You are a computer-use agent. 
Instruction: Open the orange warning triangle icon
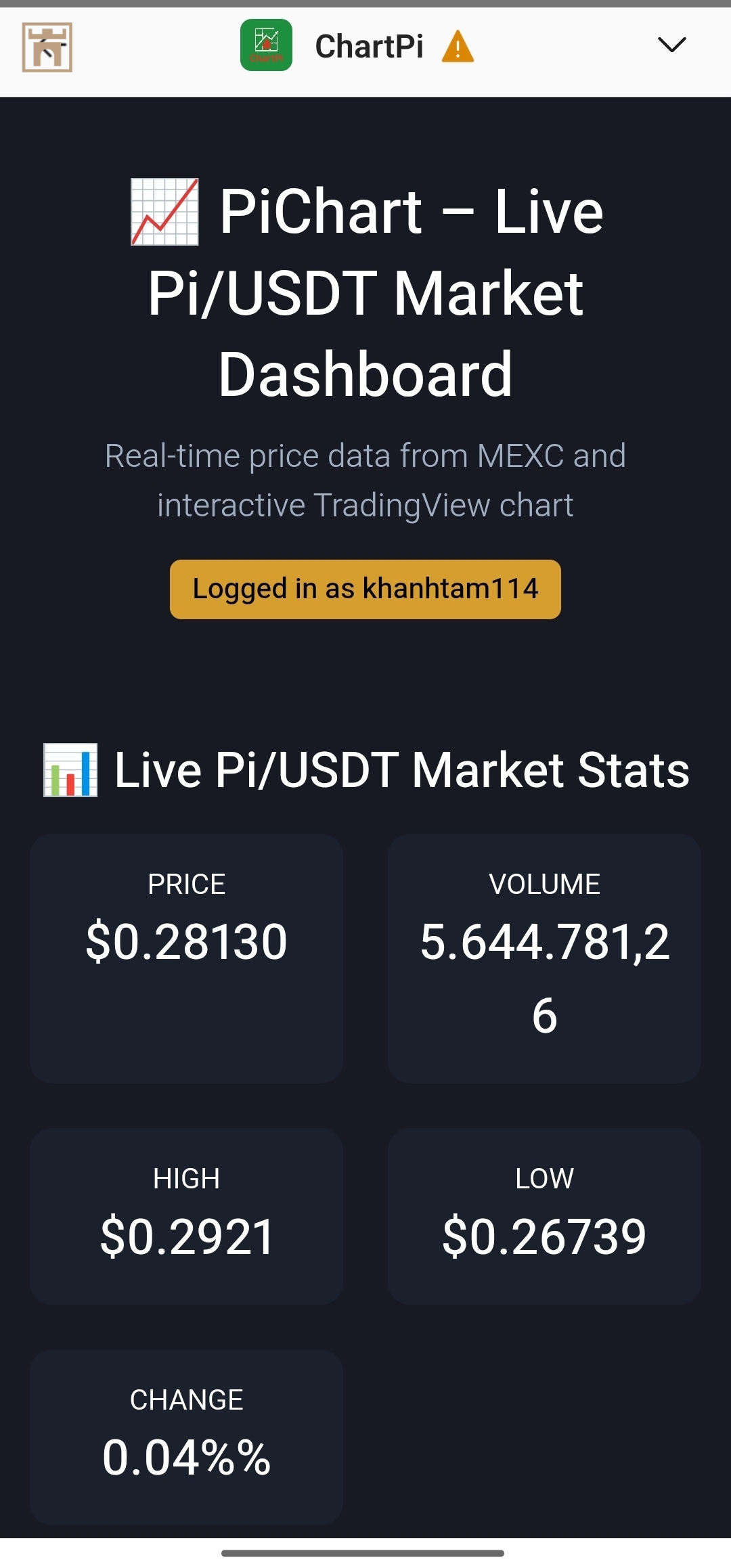point(458,47)
